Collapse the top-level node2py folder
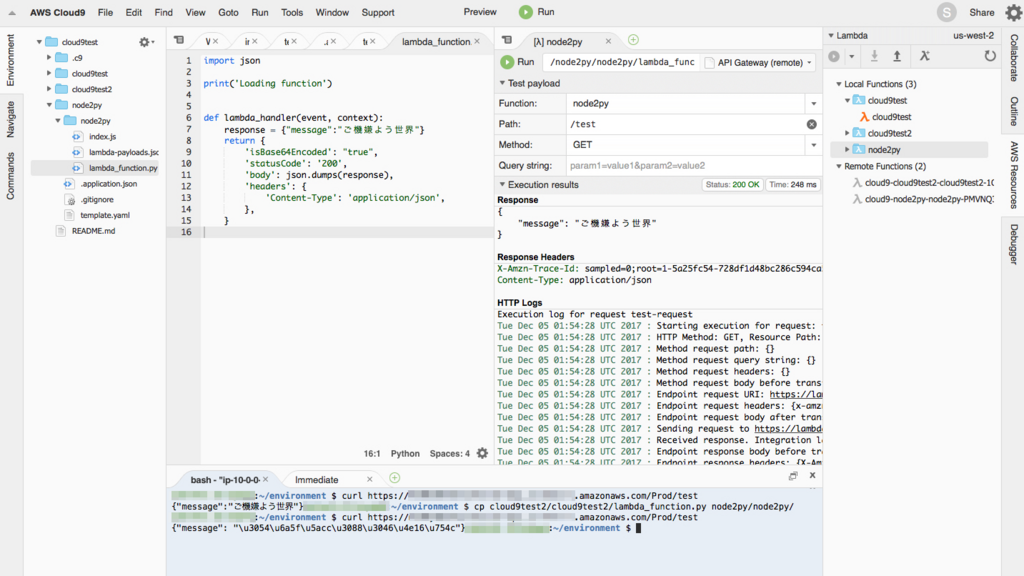The height and width of the screenshot is (576, 1024). [x=49, y=104]
